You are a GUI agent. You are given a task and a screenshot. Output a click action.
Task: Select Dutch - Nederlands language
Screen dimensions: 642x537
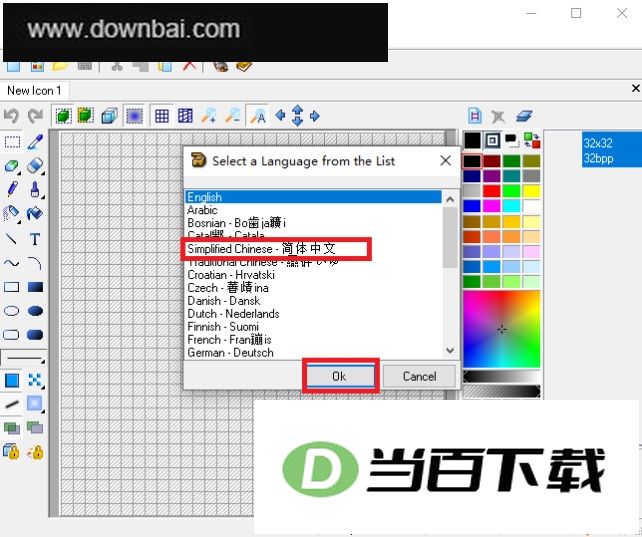point(313,314)
